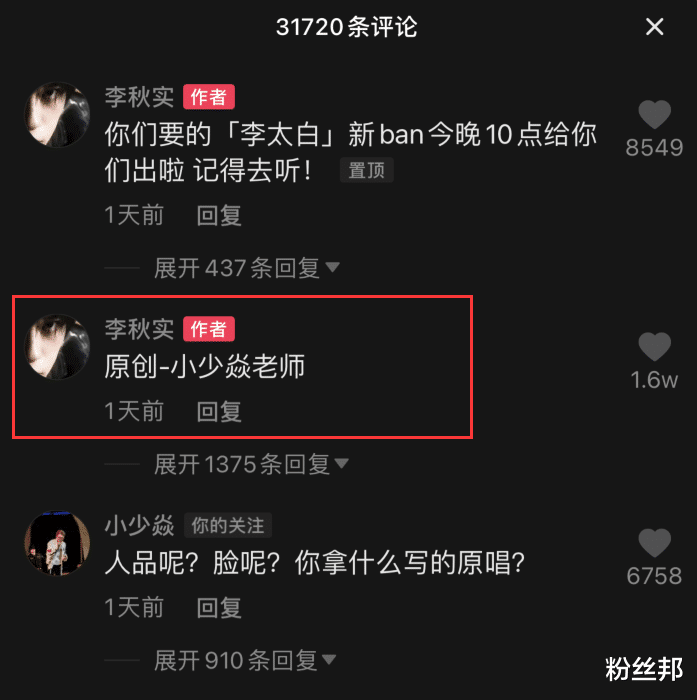
Task: Like the pinned 李太白 comment with 8549 likes
Action: pyautogui.click(x=654, y=114)
